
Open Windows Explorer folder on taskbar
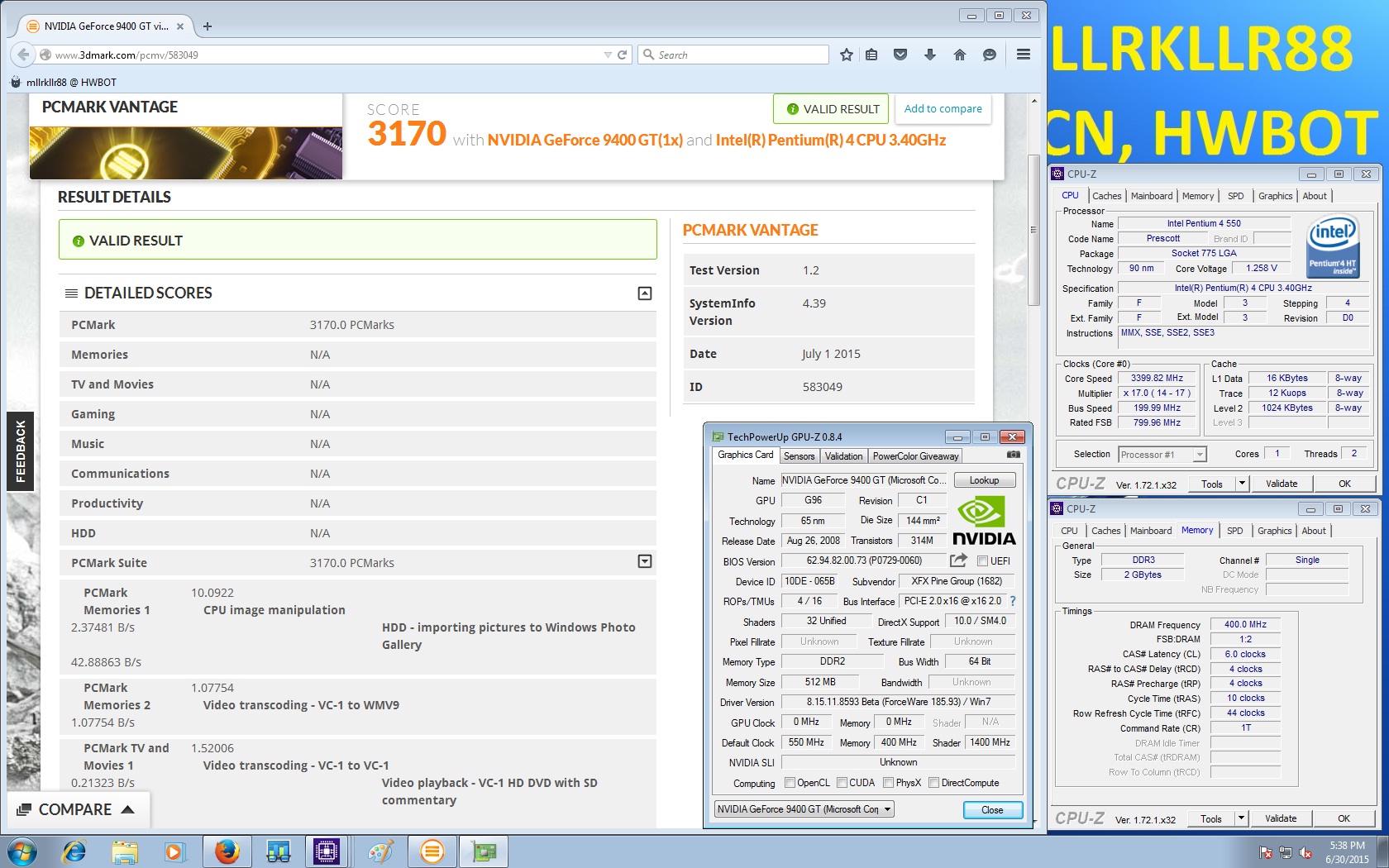coord(125,851)
